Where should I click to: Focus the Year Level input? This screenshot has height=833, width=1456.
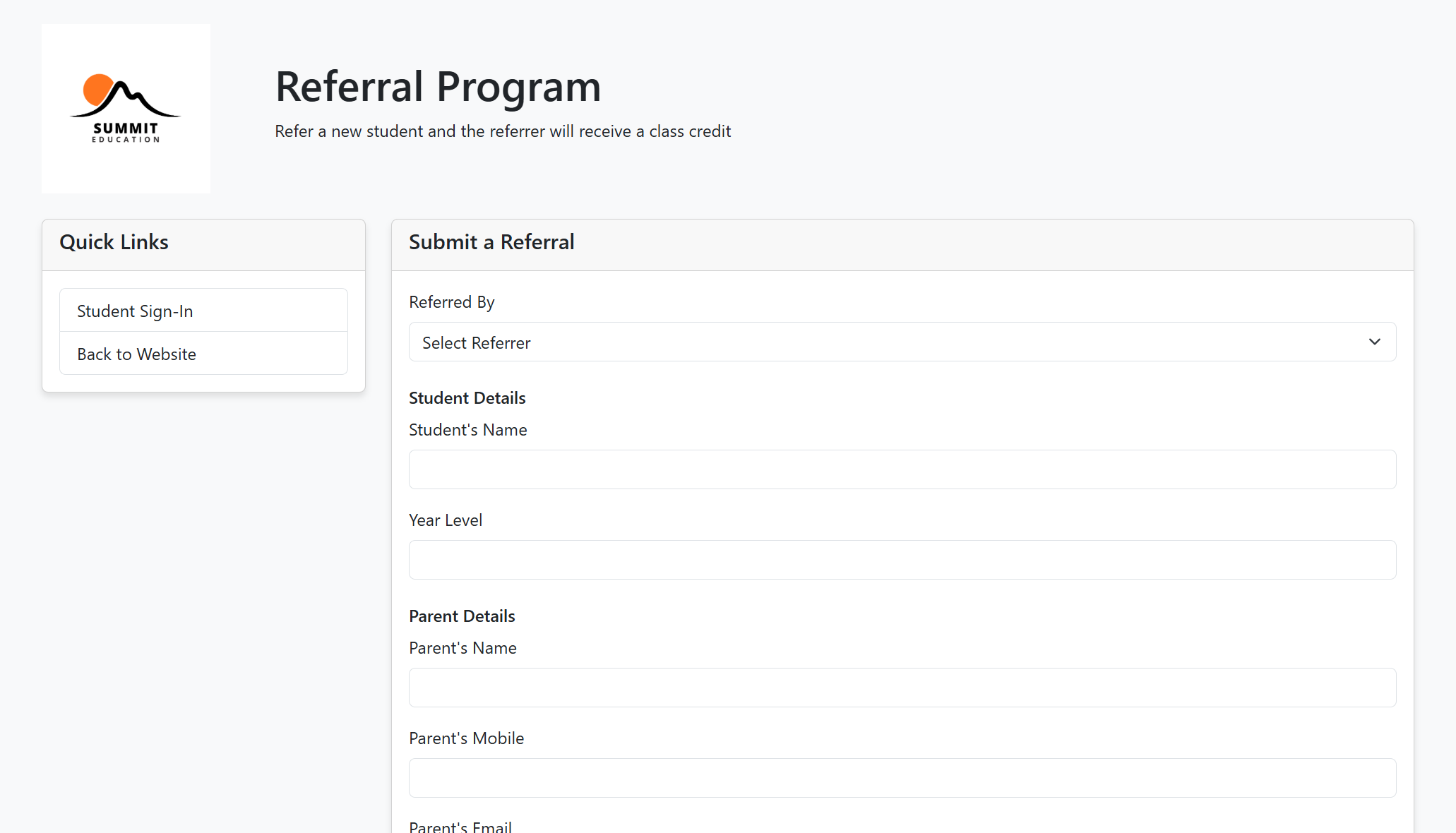pos(902,559)
